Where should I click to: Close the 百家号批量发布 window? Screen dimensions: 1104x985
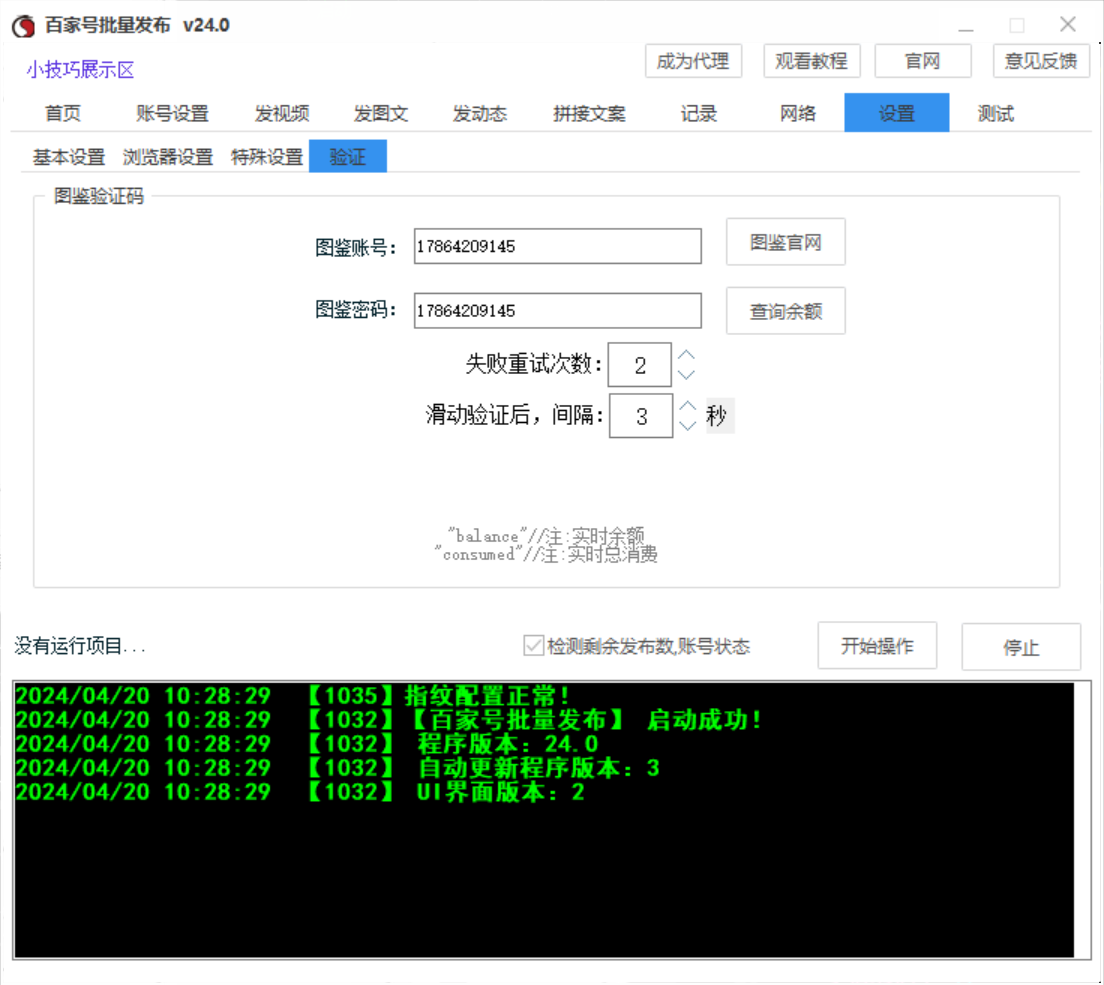click(x=1067, y=25)
